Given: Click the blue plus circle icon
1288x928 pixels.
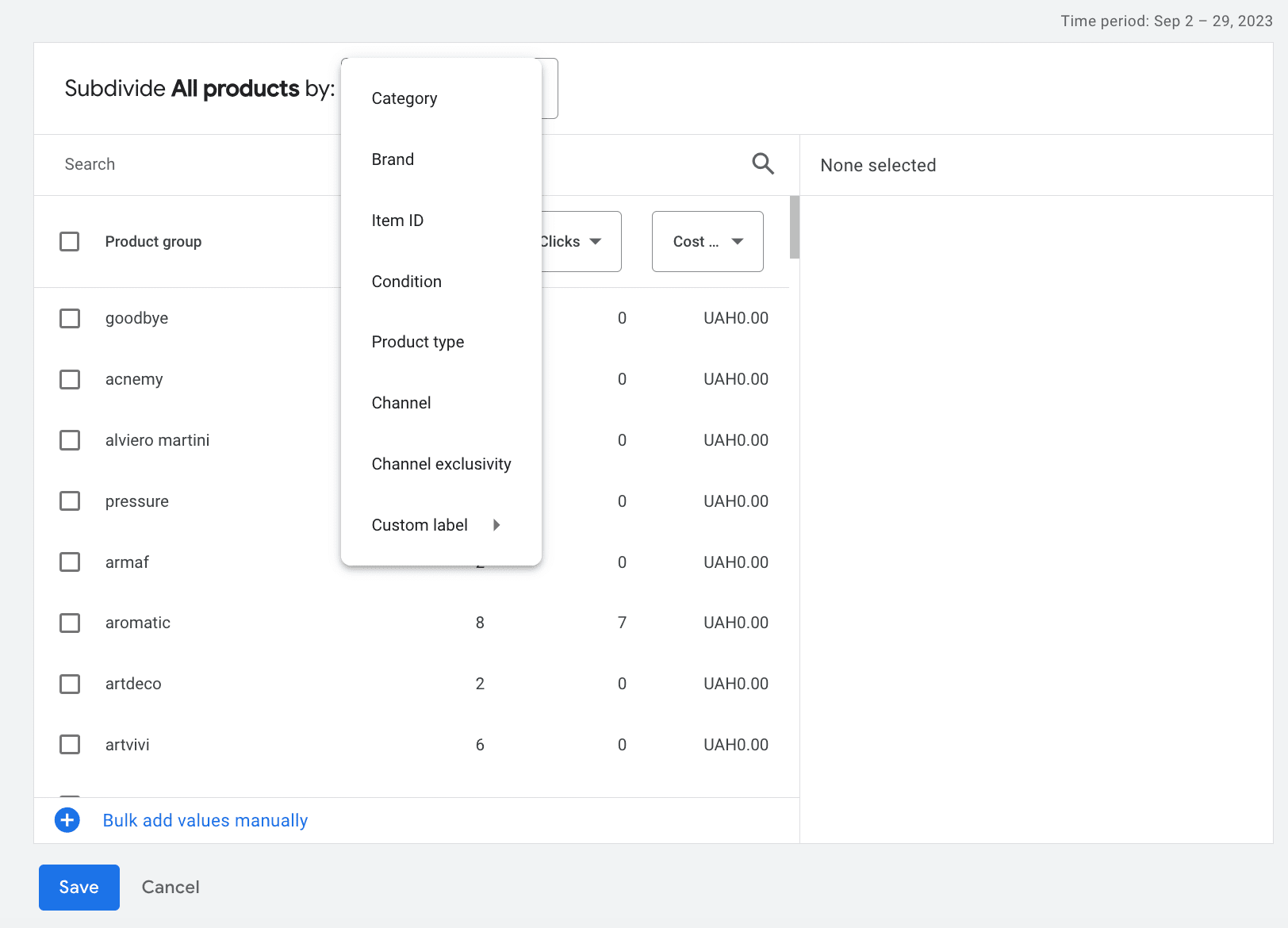Looking at the screenshot, I should (67, 820).
